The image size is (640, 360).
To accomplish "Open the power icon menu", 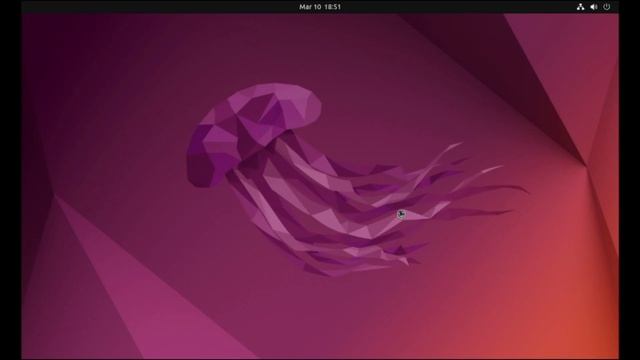I will (x=607, y=7).
